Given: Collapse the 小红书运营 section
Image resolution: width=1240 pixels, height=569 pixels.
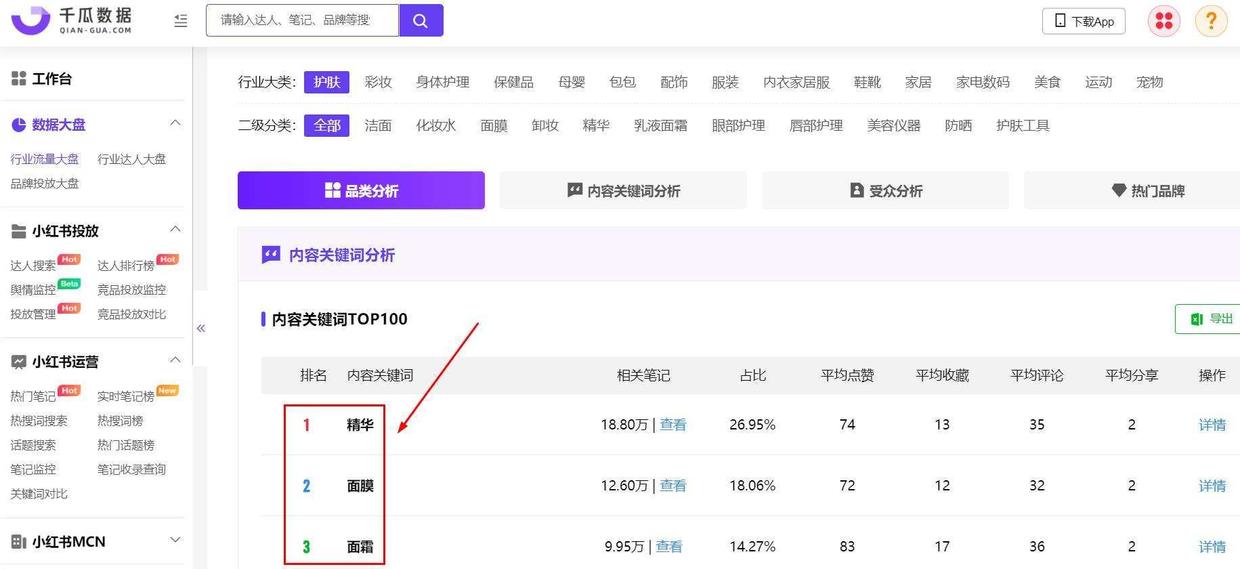Looking at the screenshot, I should coord(175,361).
